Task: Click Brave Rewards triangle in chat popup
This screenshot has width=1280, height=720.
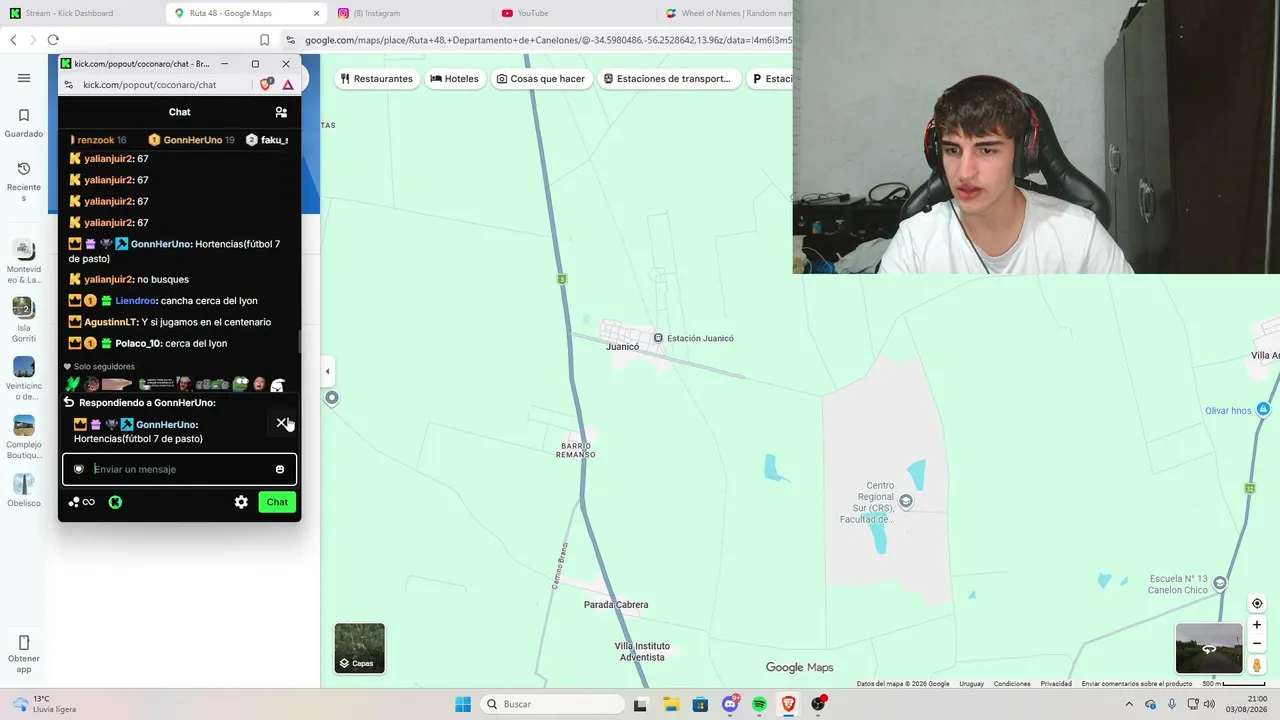Action: 288,85
